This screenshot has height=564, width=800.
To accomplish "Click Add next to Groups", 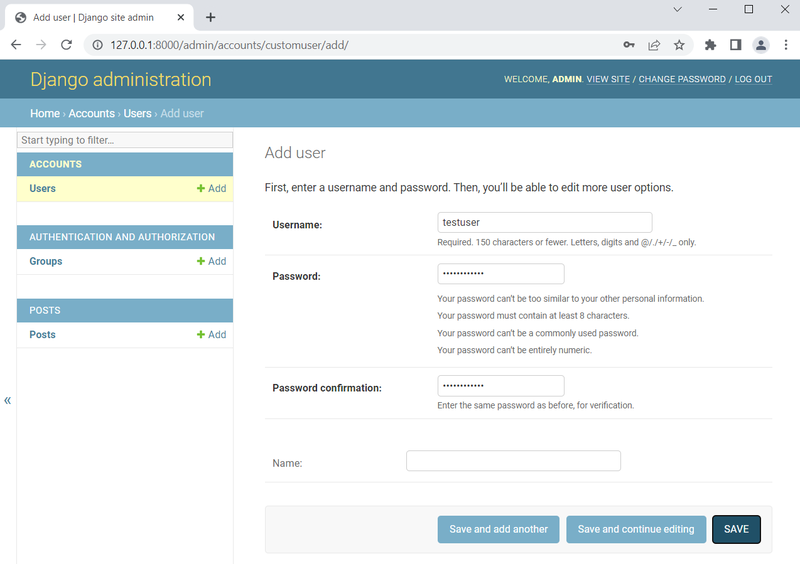I will point(212,261).
